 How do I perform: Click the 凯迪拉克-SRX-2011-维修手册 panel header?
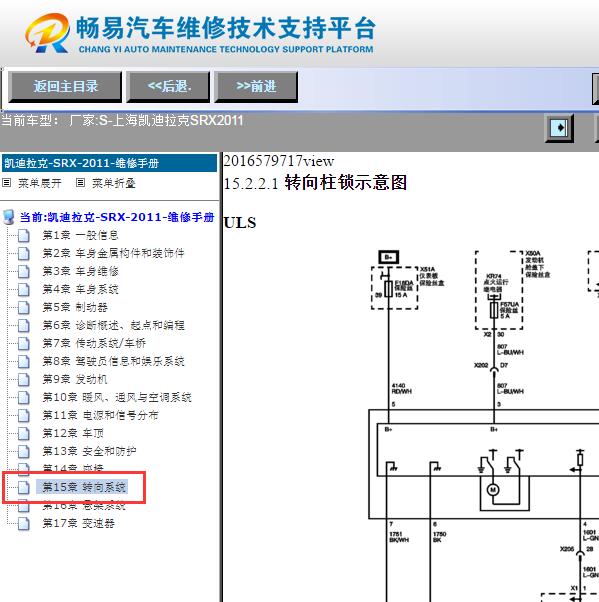click(x=109, y=163)
